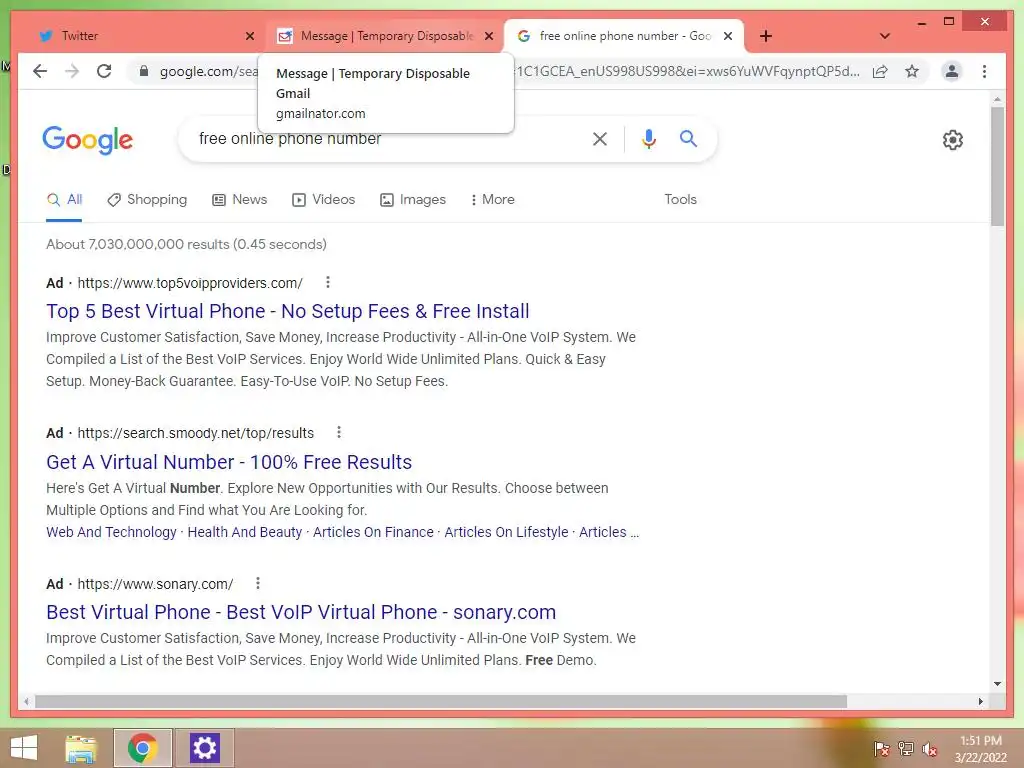Open options for the top5voipproviders ad

coord(328,282)
